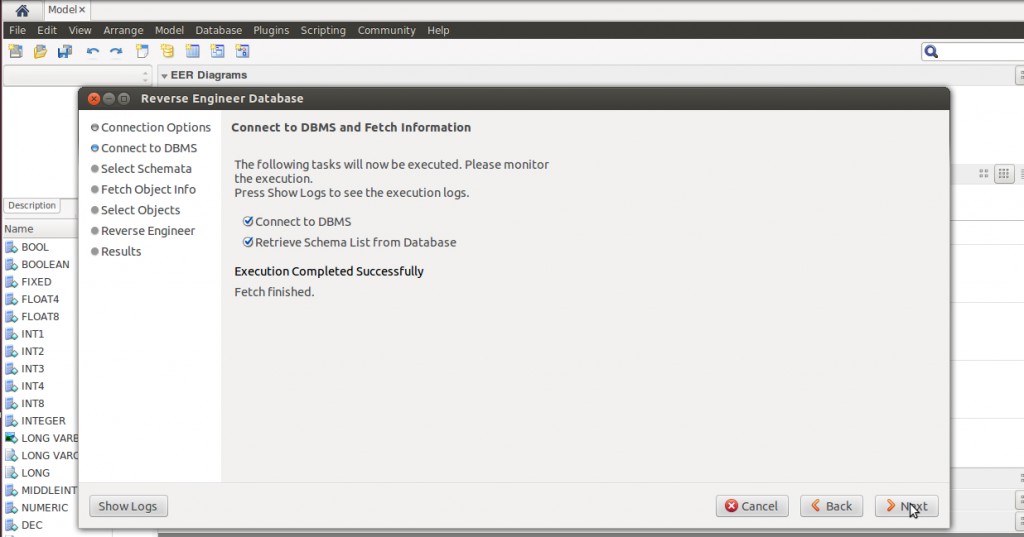Open the Community menu
Screen dimensions: 1024x537
click(x=387, y=30)
